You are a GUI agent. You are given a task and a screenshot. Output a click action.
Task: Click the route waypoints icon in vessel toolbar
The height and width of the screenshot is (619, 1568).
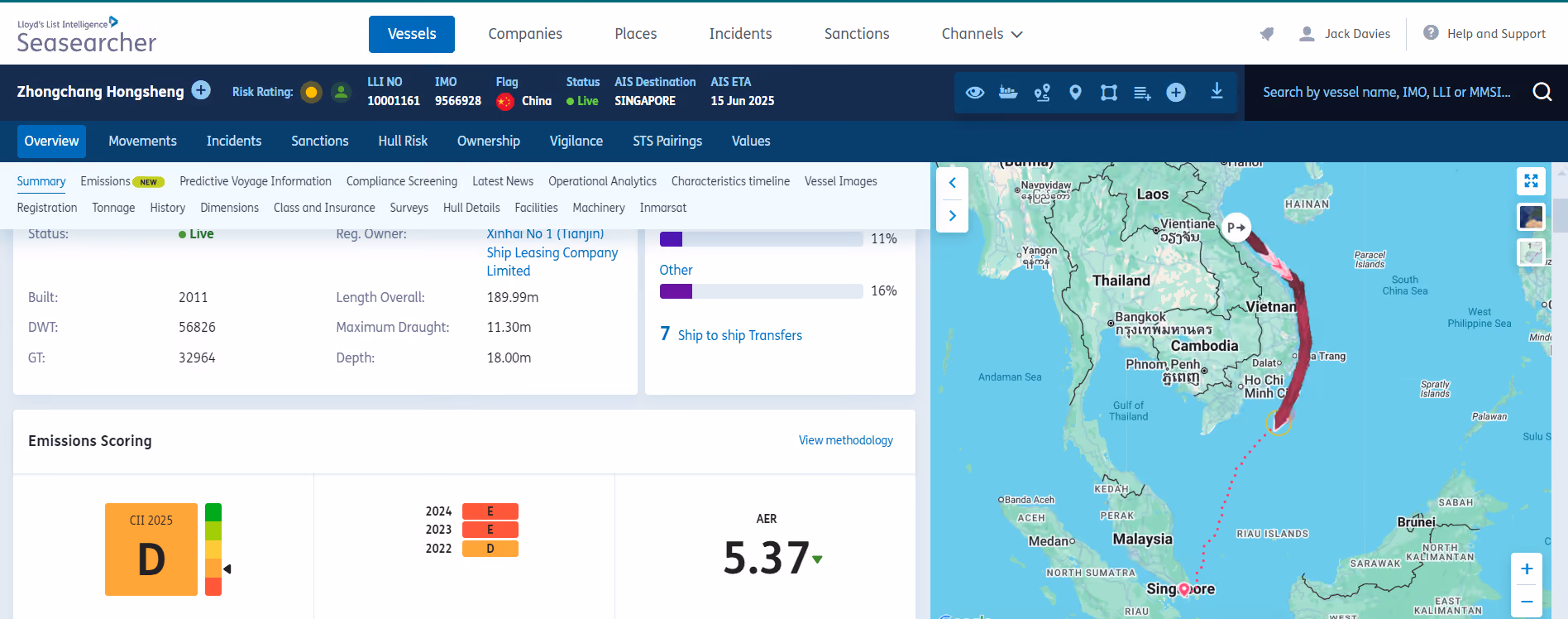[x=1042, y=92]
